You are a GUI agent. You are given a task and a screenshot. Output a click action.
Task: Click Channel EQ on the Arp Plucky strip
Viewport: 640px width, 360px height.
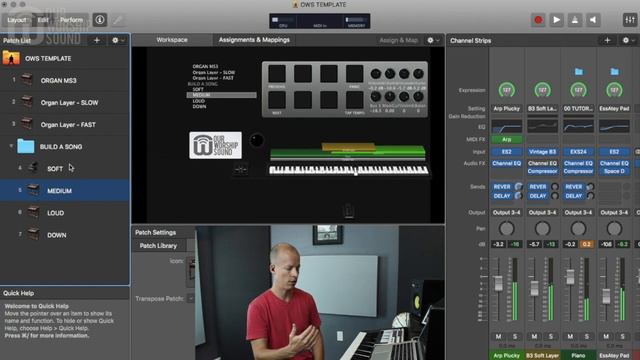click(507, 163)
